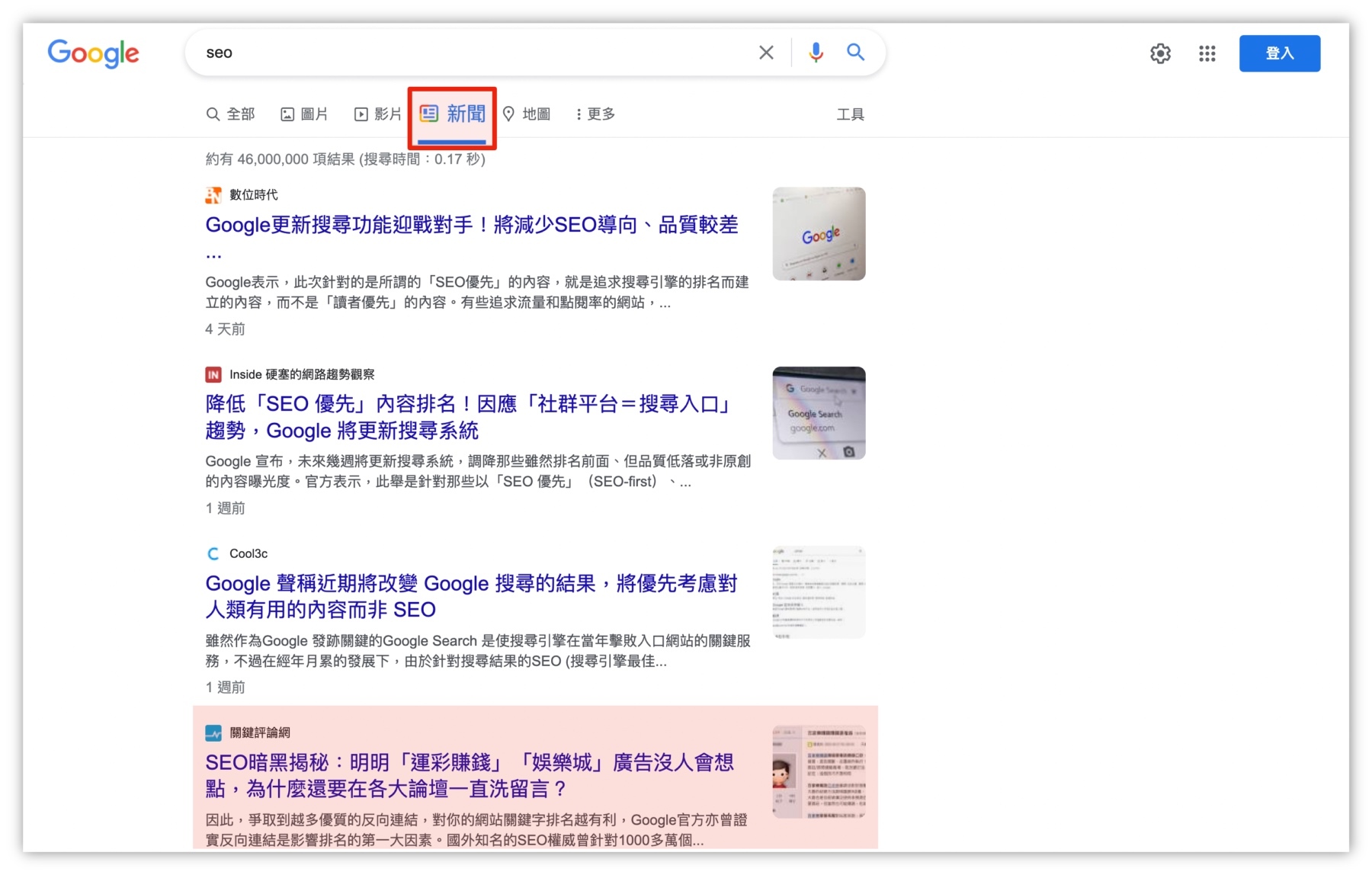Click the 登入 button
The width and height of the screenshot is (1372, 875).
1280,53
